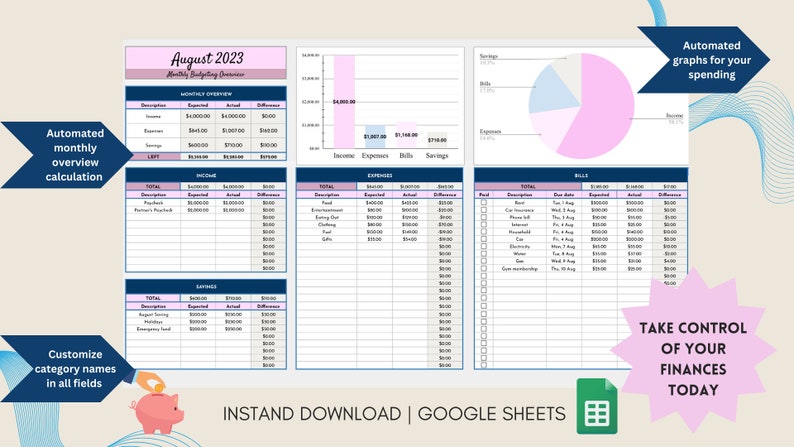This screenshot has width=794, height=447.
Task: Click the 'MONTHLY OVERVIEW' table header
Action: coord(206,94)
